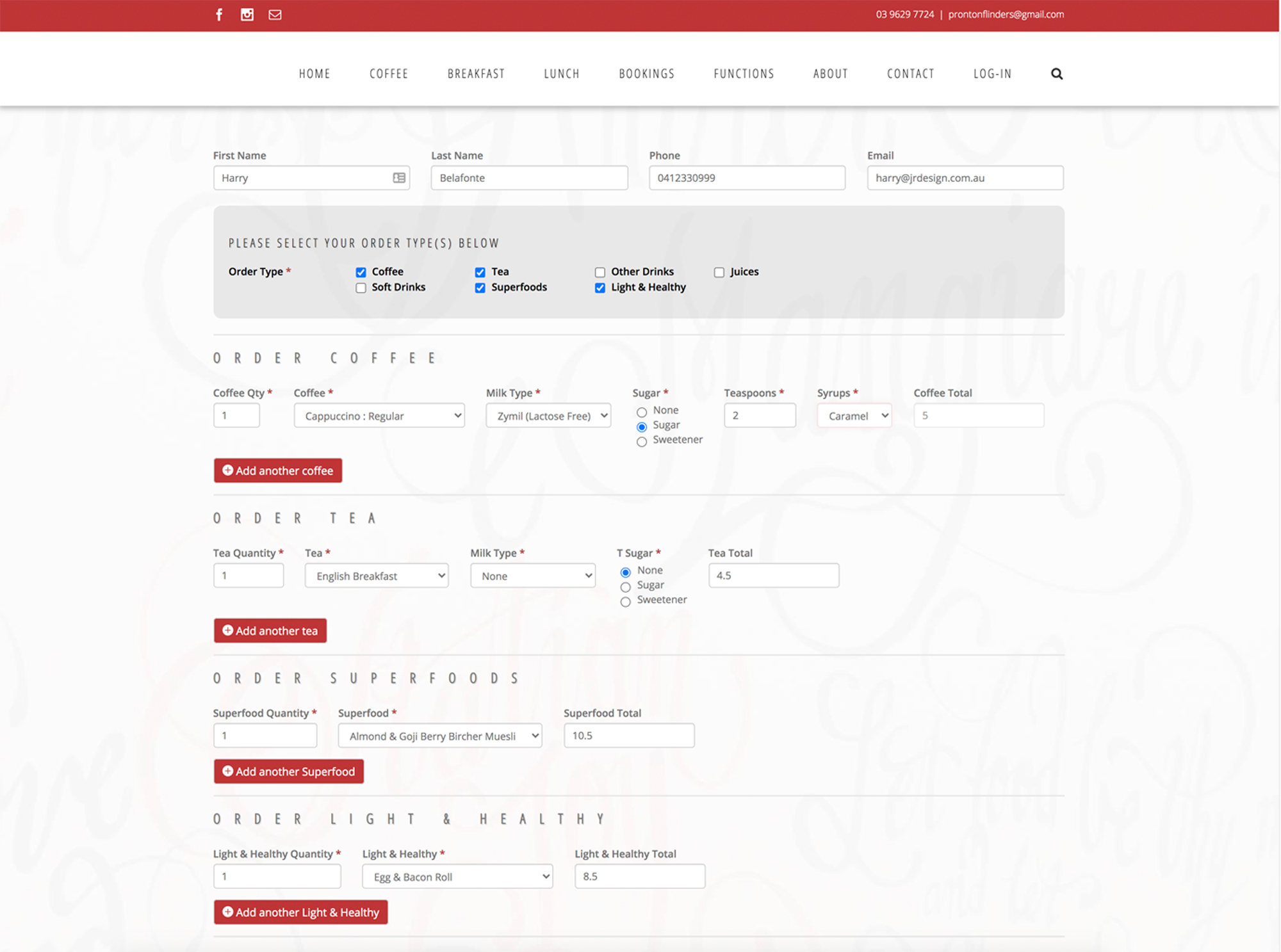Open the English Breakfast tea dropdown
This screenshot has width=1281, height=952.
coord(377,576)
